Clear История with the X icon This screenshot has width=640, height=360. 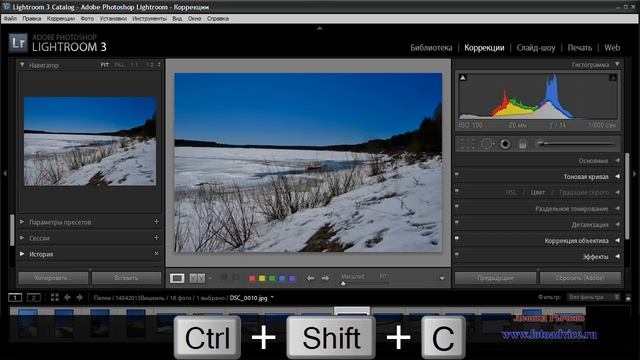click(x=156, y=253)
